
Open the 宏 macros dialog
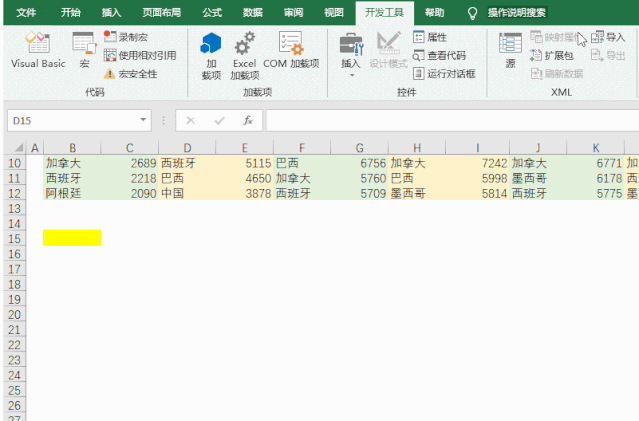click(x=84, y=49)
